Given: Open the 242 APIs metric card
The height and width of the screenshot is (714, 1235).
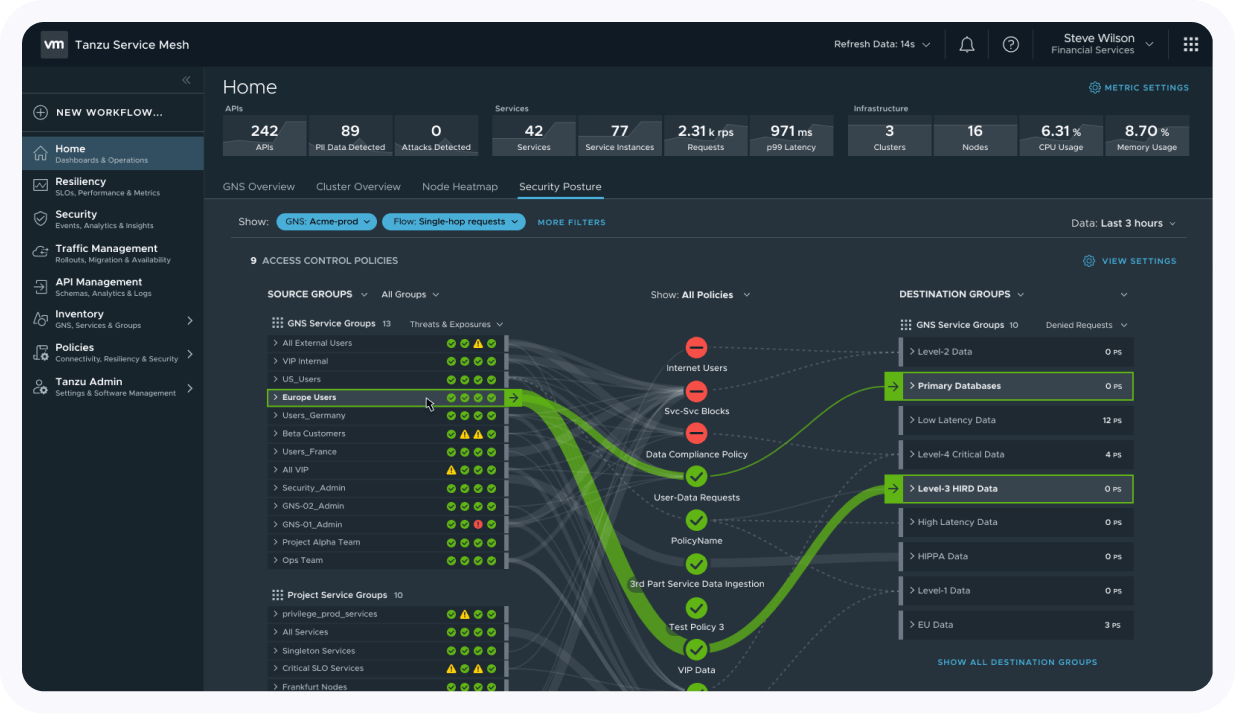Looking at the screenshot, I should click(x=265, y=136).
